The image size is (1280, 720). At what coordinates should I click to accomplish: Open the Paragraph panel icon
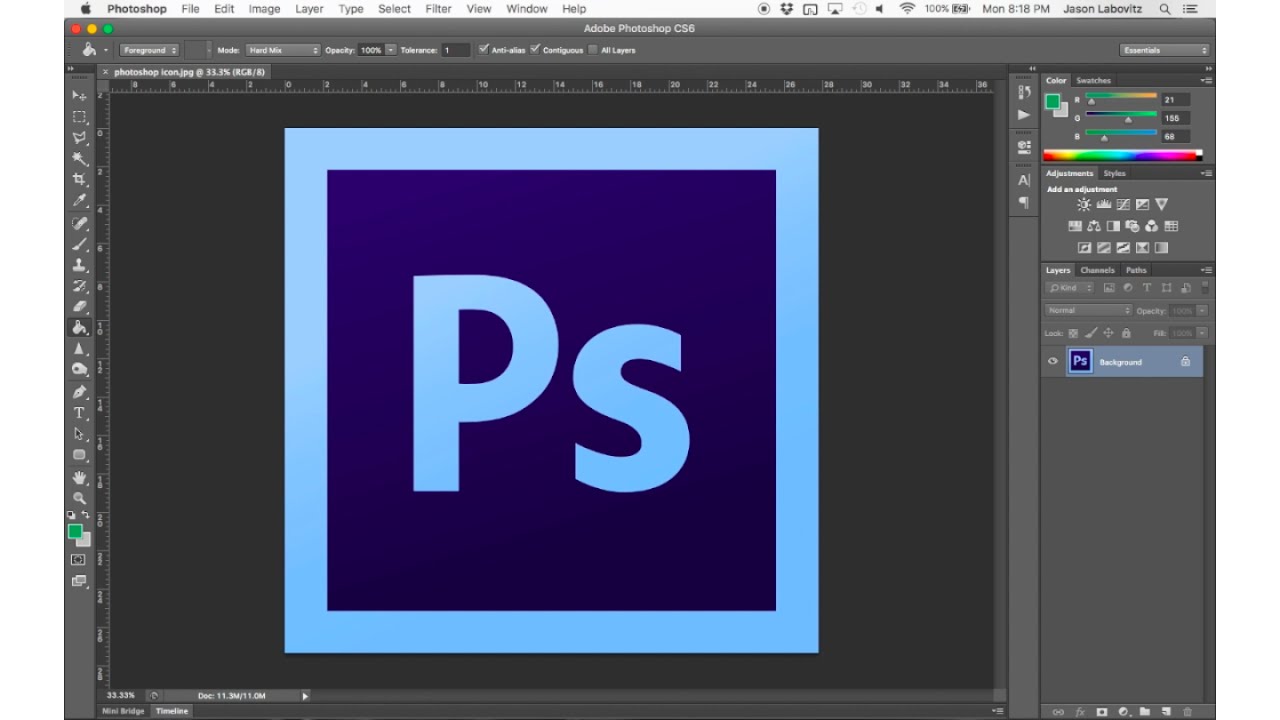coord(1024,202)
